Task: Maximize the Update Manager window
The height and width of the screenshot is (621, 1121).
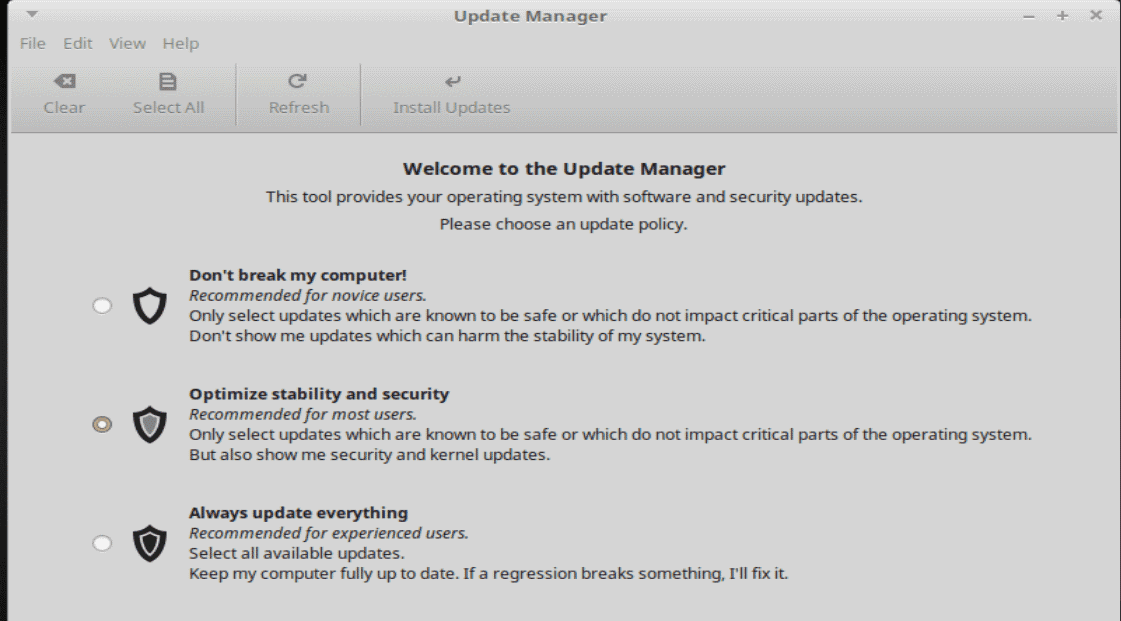Action: pos(1062,16)
